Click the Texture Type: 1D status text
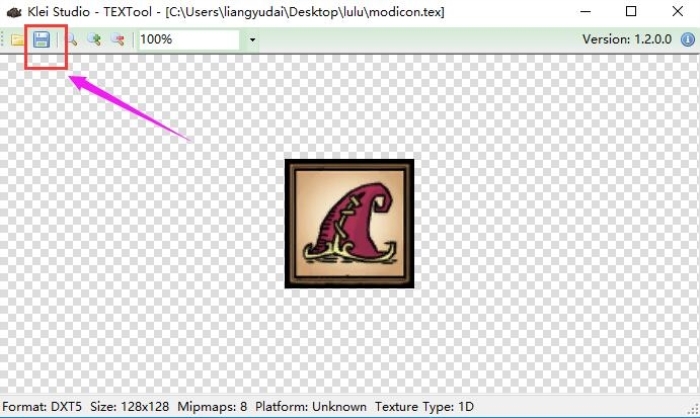Viewport: 700px width, 418px height. click(x=424, y=407)
